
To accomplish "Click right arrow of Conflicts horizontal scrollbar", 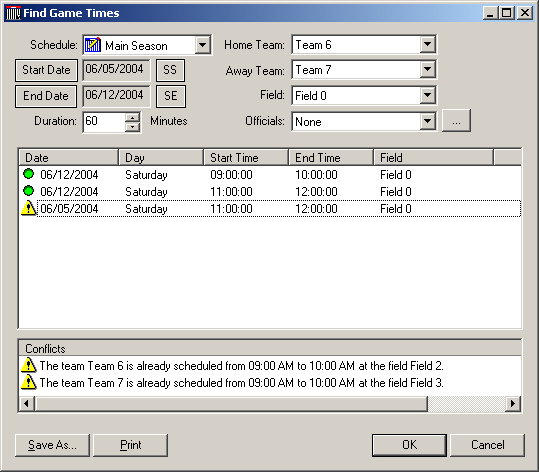I will coord(513,403).
